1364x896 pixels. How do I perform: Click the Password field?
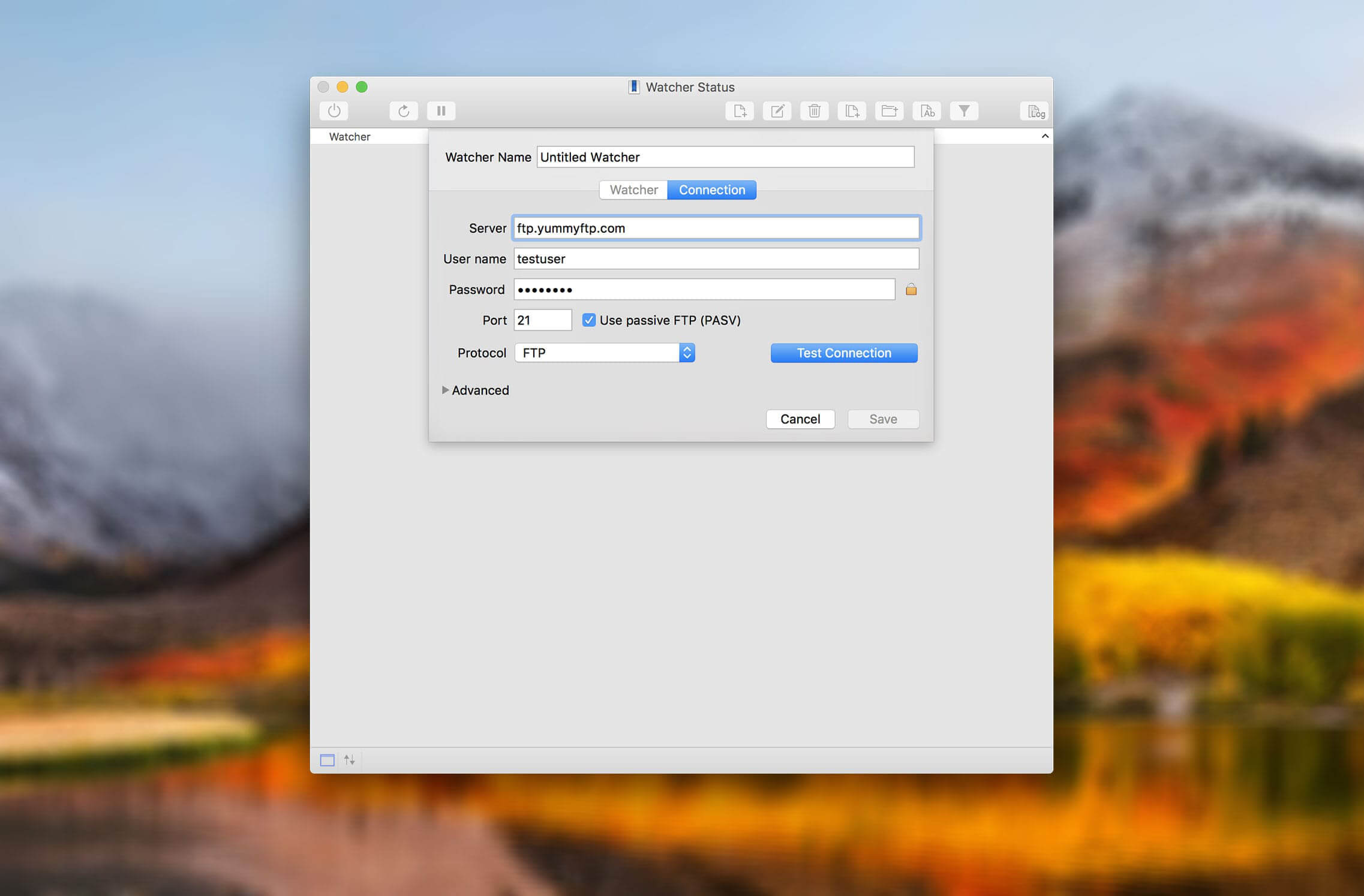pos(704,290)
